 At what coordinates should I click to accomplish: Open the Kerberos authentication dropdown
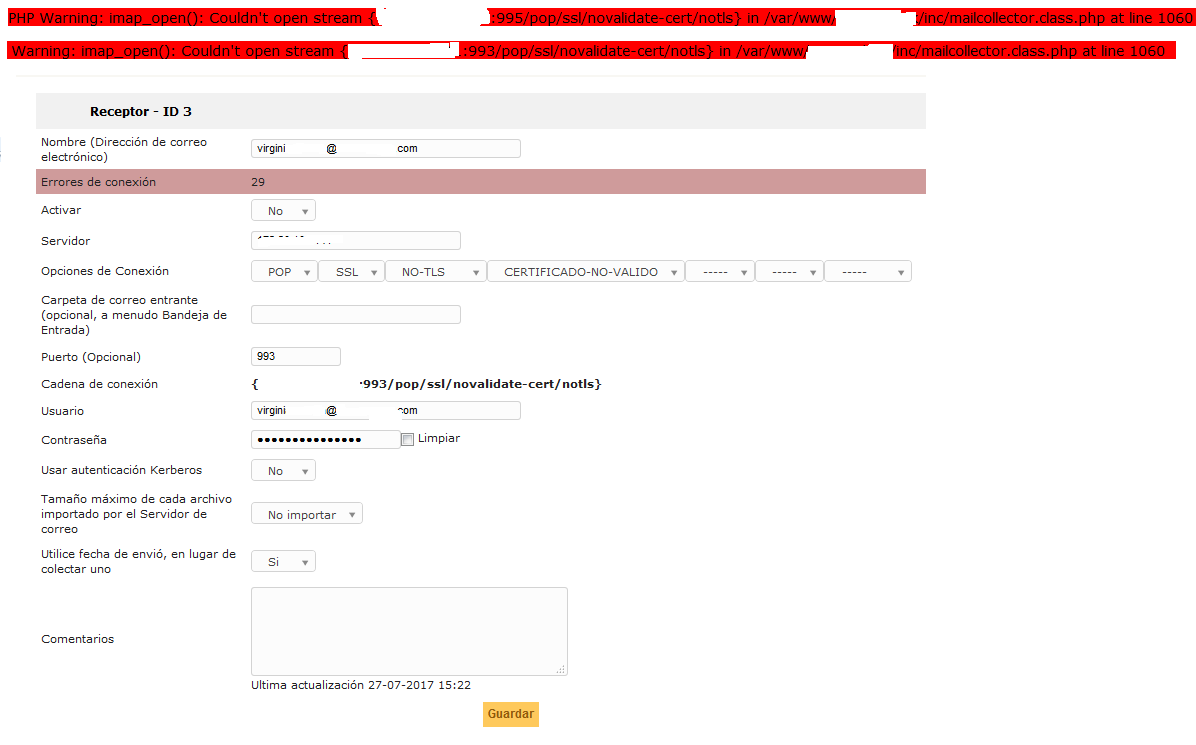(283, 469)
